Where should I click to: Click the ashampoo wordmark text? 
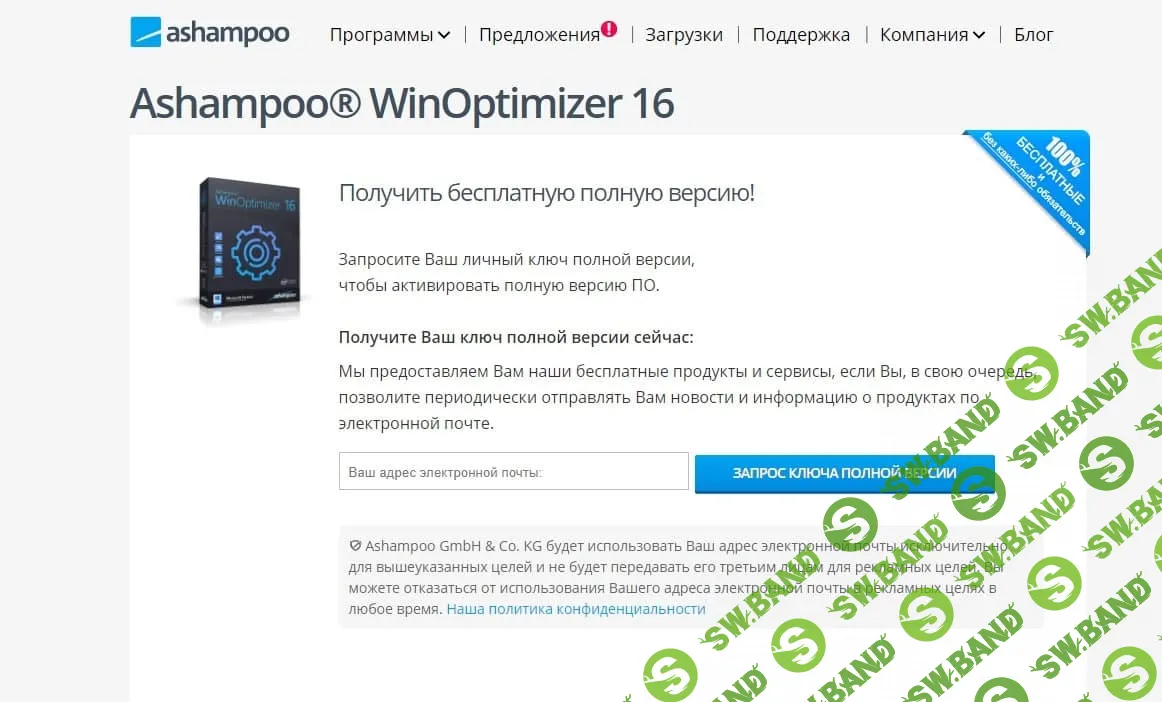[x=228, y=33]
